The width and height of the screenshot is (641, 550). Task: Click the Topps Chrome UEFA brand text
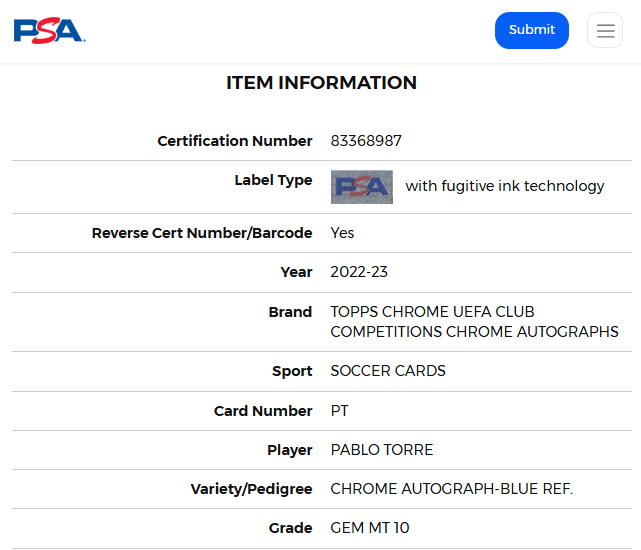tap(474, 322)
